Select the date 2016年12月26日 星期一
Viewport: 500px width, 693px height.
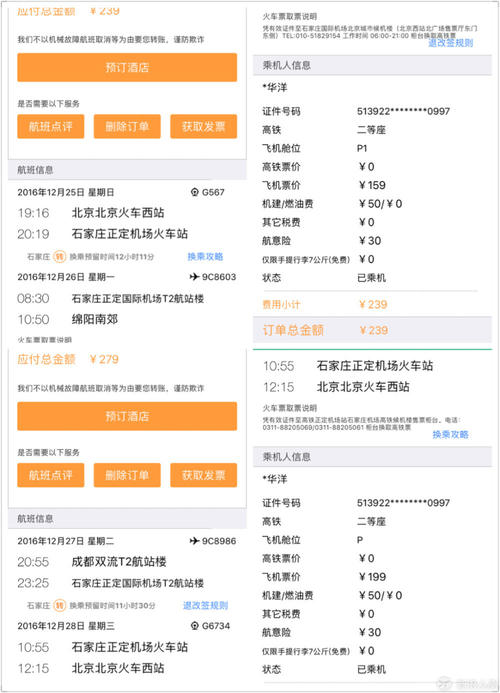tap(66, 277)
